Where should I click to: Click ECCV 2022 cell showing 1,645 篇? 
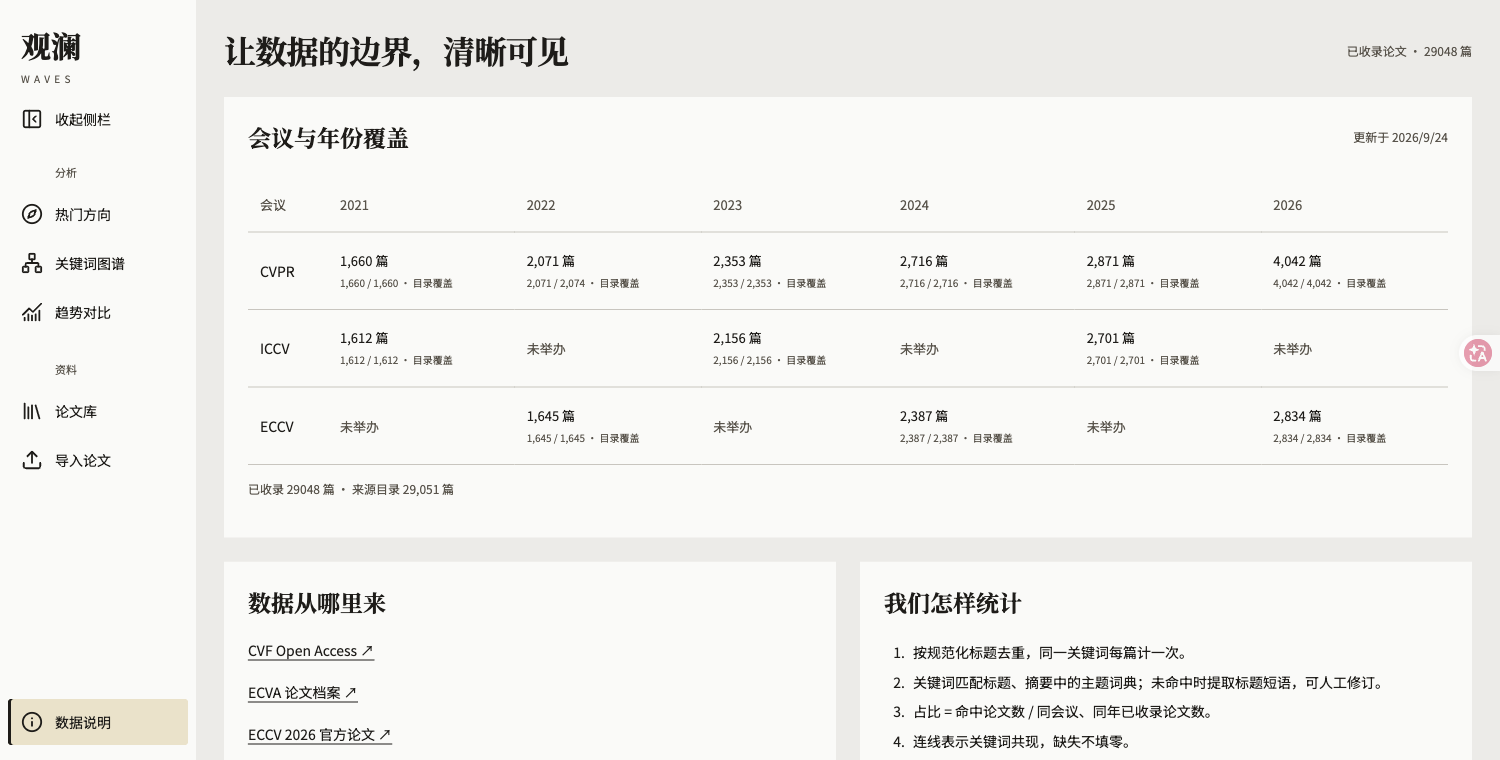607,426
